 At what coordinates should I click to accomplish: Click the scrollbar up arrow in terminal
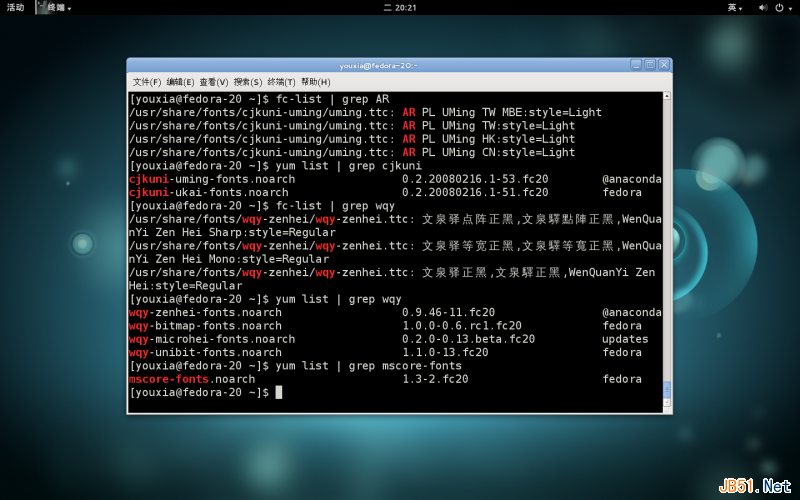point(666,96)
